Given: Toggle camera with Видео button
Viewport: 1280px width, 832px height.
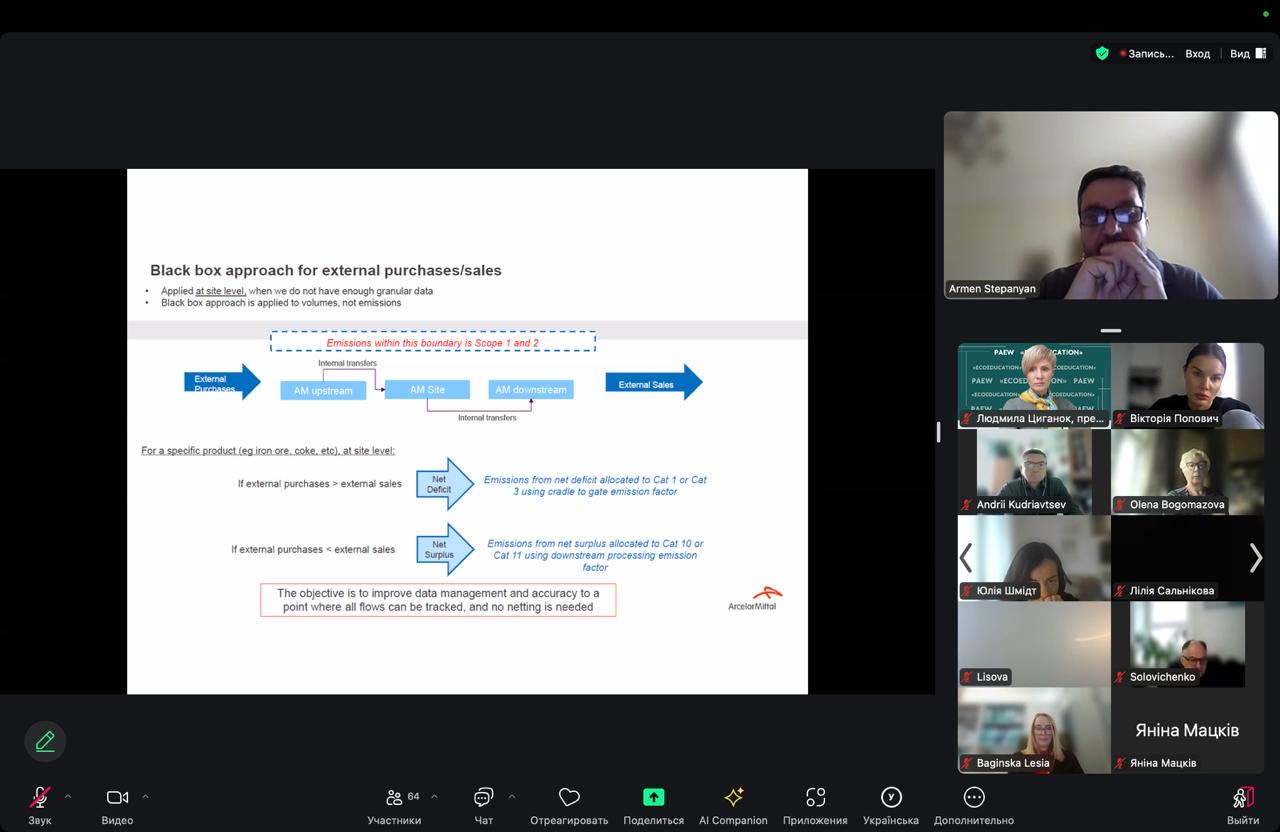Looking at the screenshot, I should (x=117, y=798).
